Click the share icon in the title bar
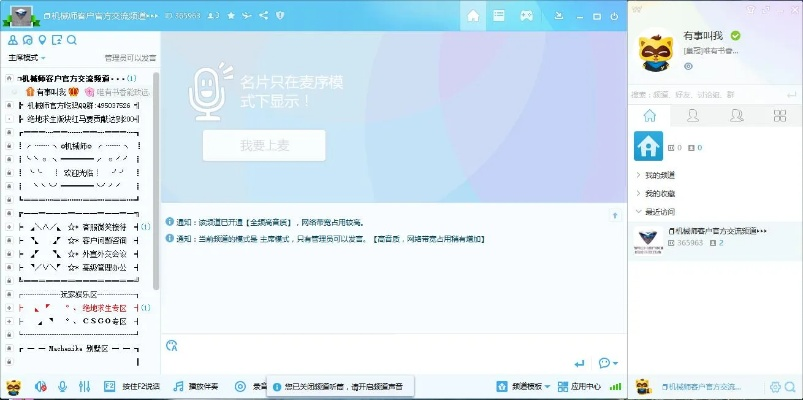The width and height of the screenshot is (803, 400). [x=263, y=16]
